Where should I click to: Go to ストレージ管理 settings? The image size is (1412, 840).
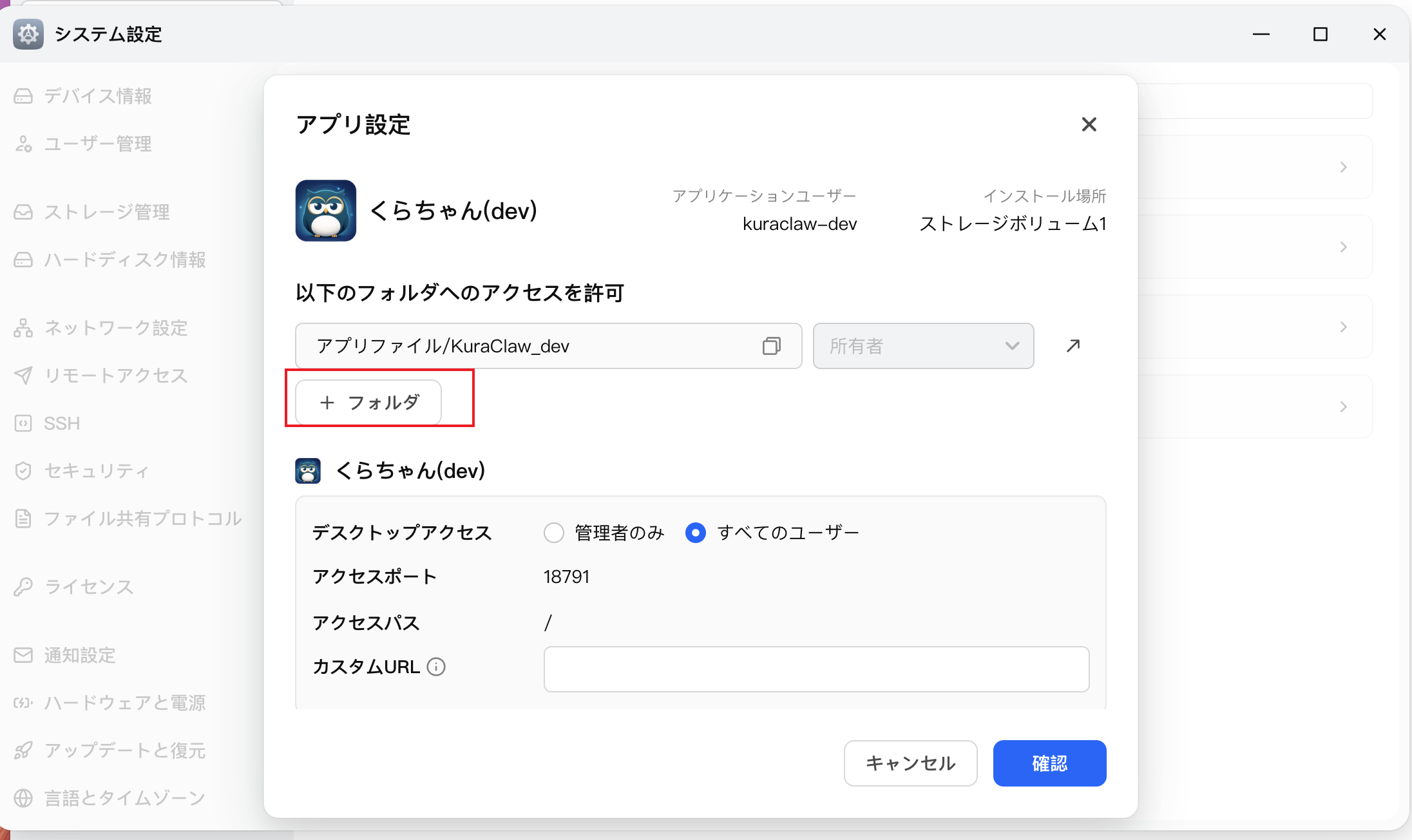pyautogui.click(x=91, y=212)
